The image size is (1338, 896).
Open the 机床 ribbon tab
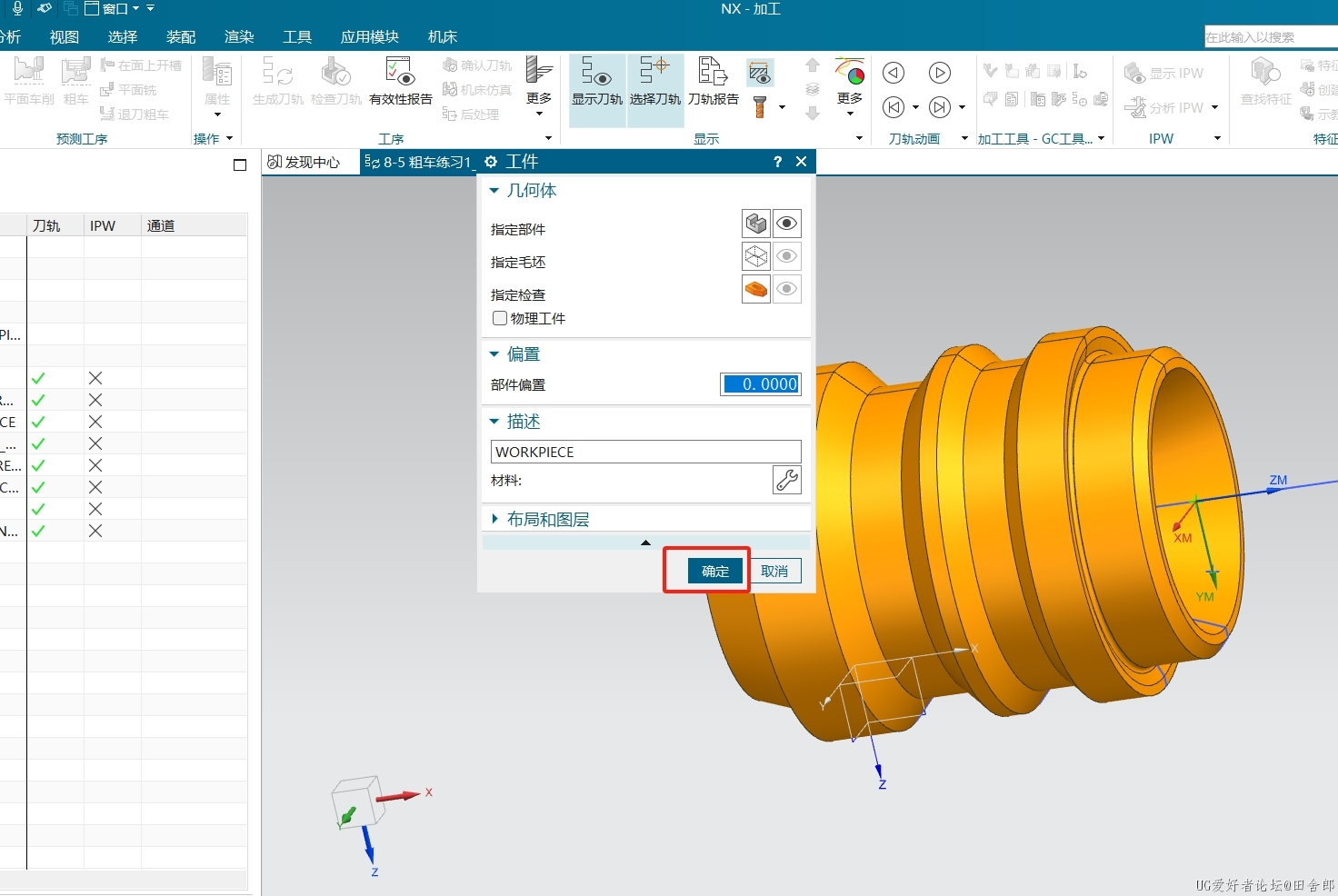pyautogui.click(x=443, y=36)
